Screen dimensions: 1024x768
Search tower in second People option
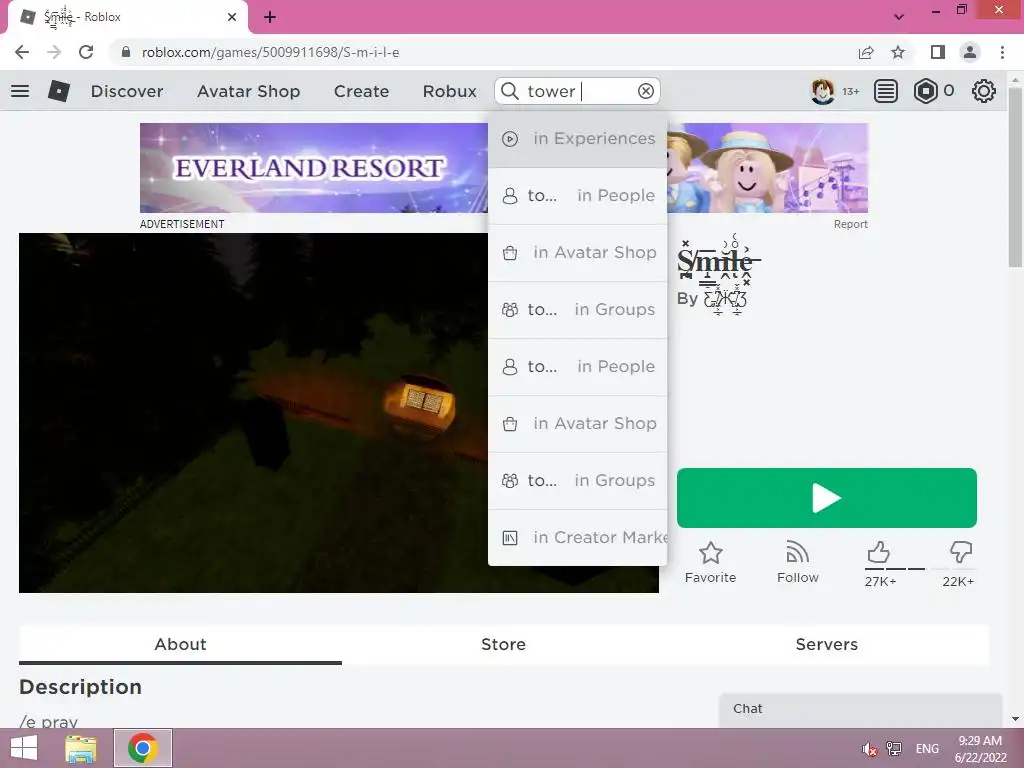click(577, 366)
